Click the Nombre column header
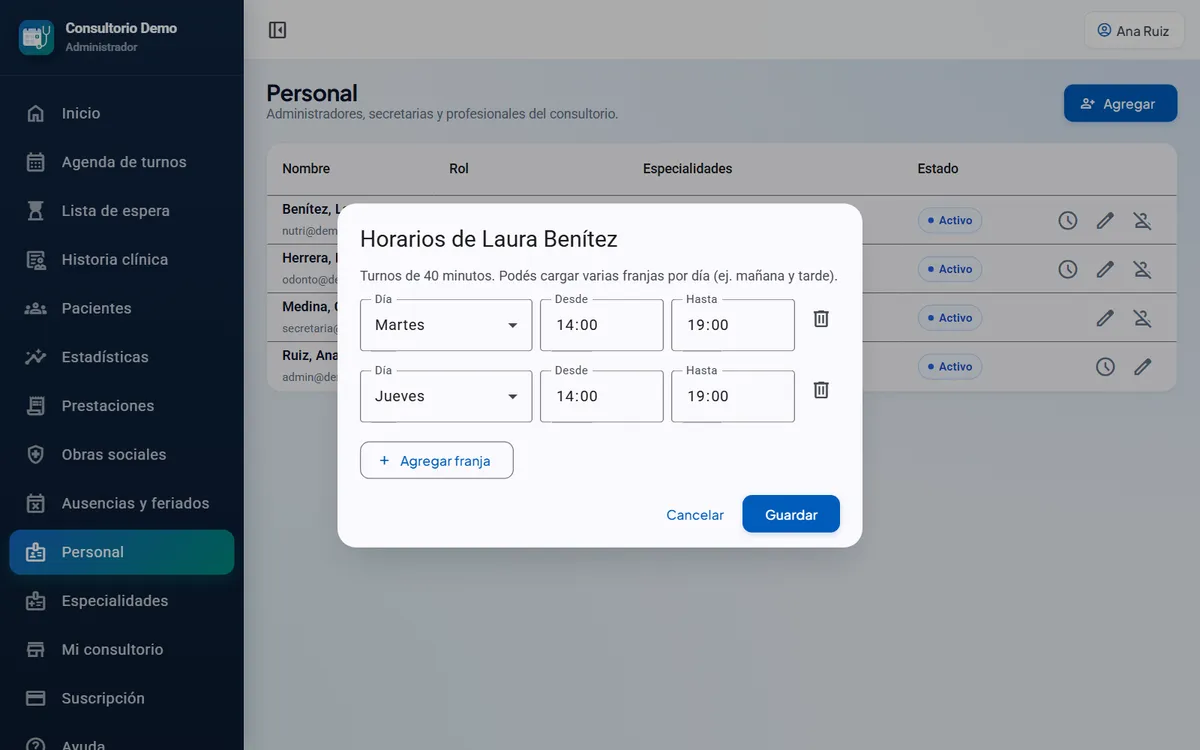The image size is (1200, 750). [x=306, y=169]
